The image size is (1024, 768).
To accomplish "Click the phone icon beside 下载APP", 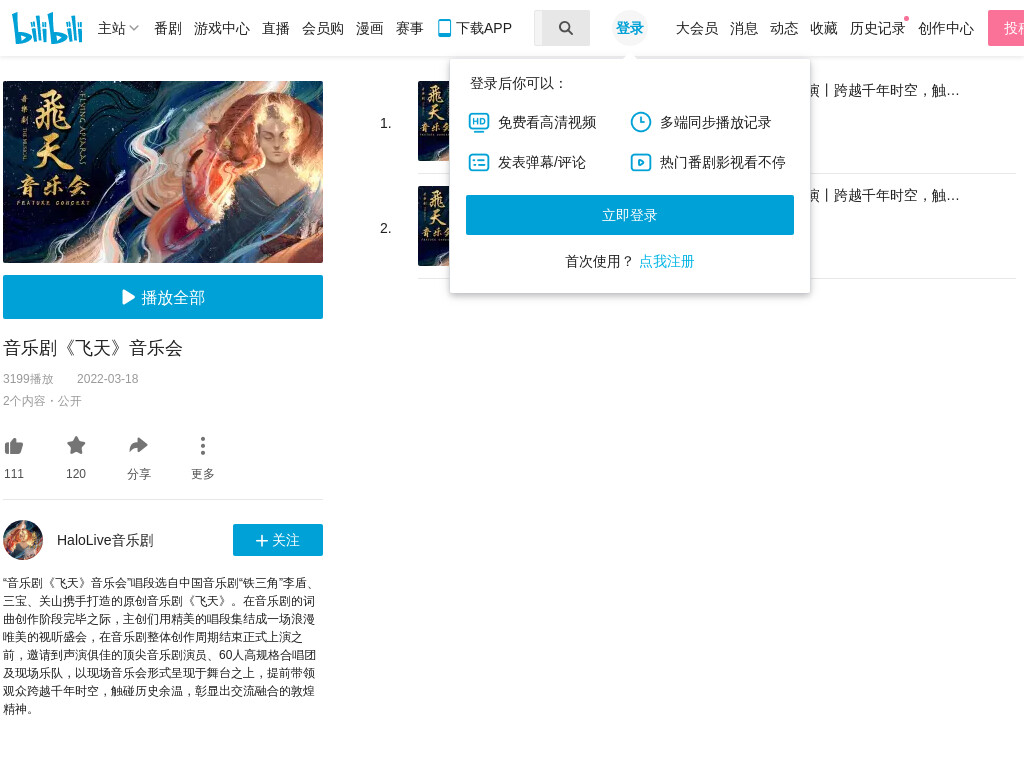I will [444, 28].
